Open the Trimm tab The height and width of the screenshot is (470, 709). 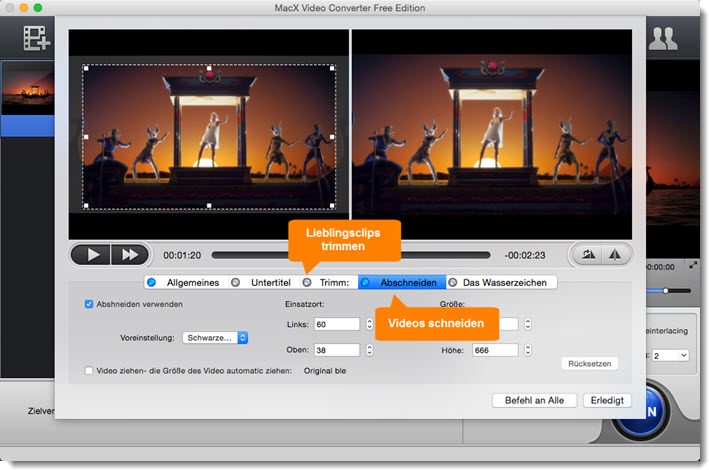tap(329, 283)
